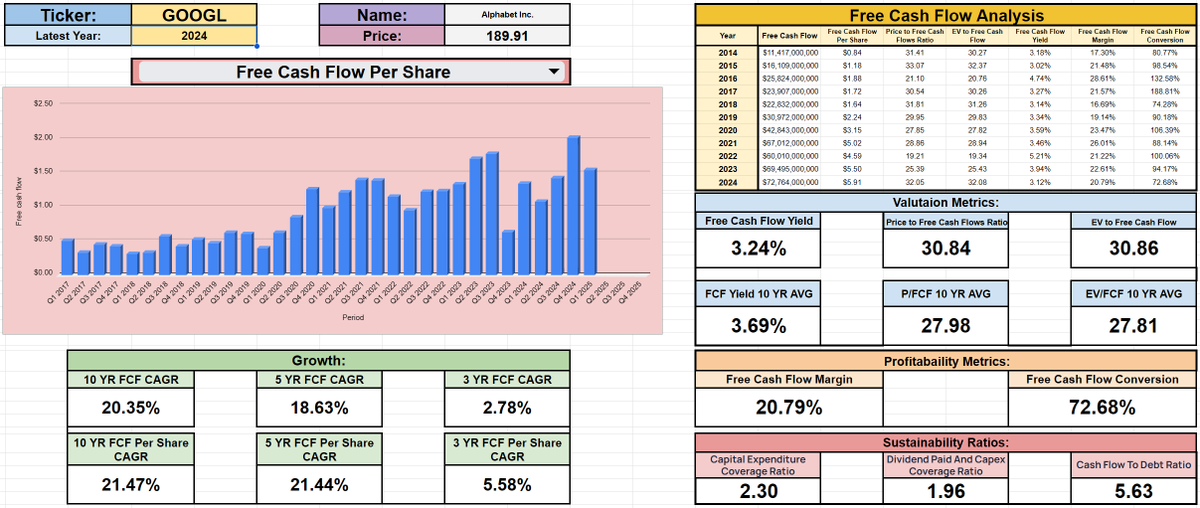
Task: Select the FCF Yield 10 YR AVG label
Action: (759, 295)
